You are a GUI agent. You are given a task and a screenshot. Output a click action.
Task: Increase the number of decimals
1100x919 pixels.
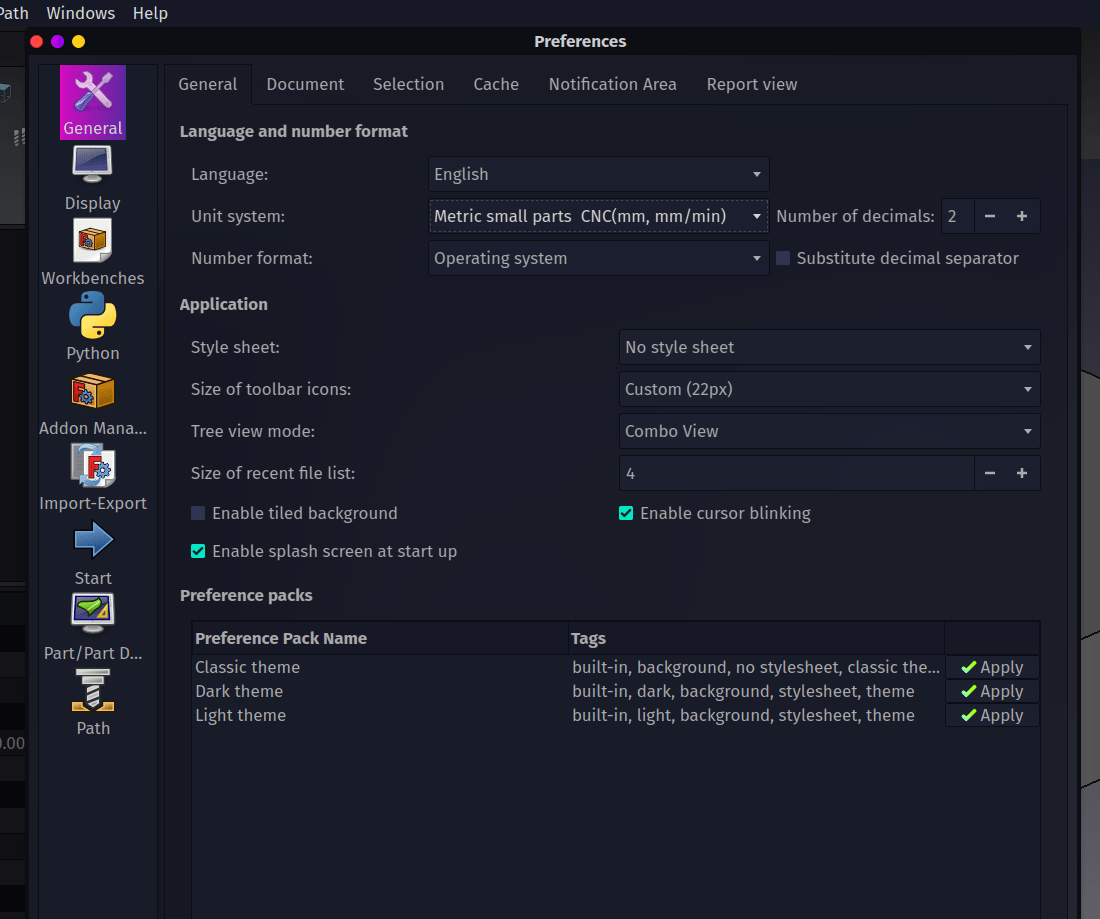pyautogui.click(x=1022, y=216)
